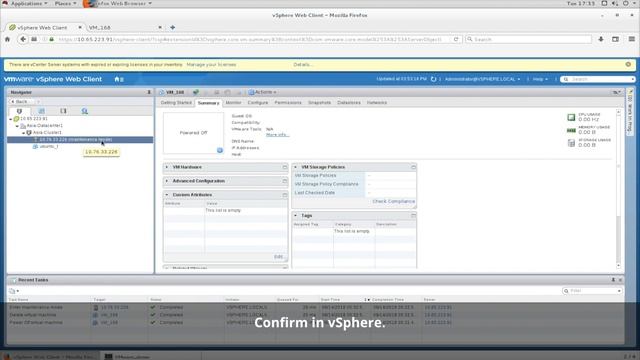Image resolution: width=640 pixels, height=360 pixels.
Task: Switch to the Configure tab
Action: (258, 103)
